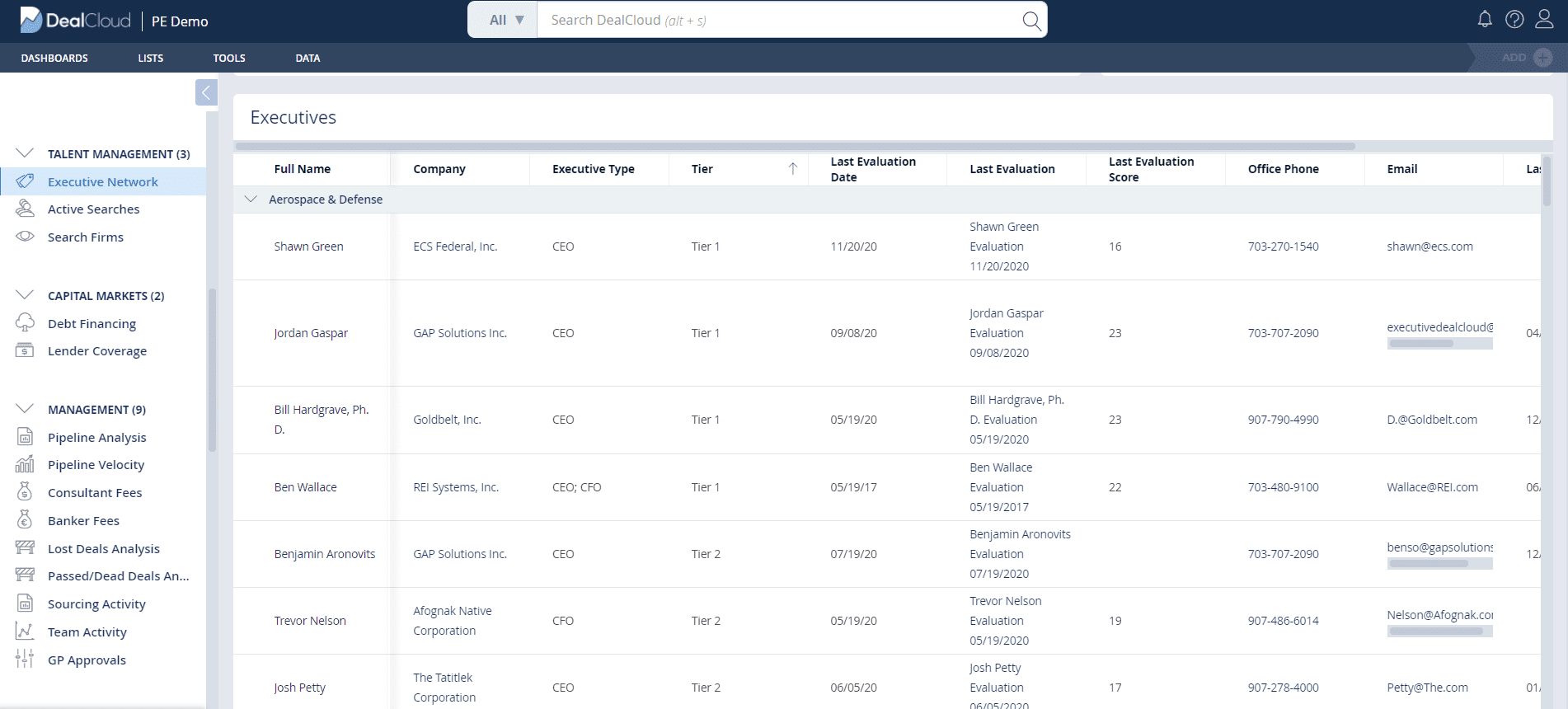
Task: Open the help question mark icon
Action: click(x=1514, y=19)
